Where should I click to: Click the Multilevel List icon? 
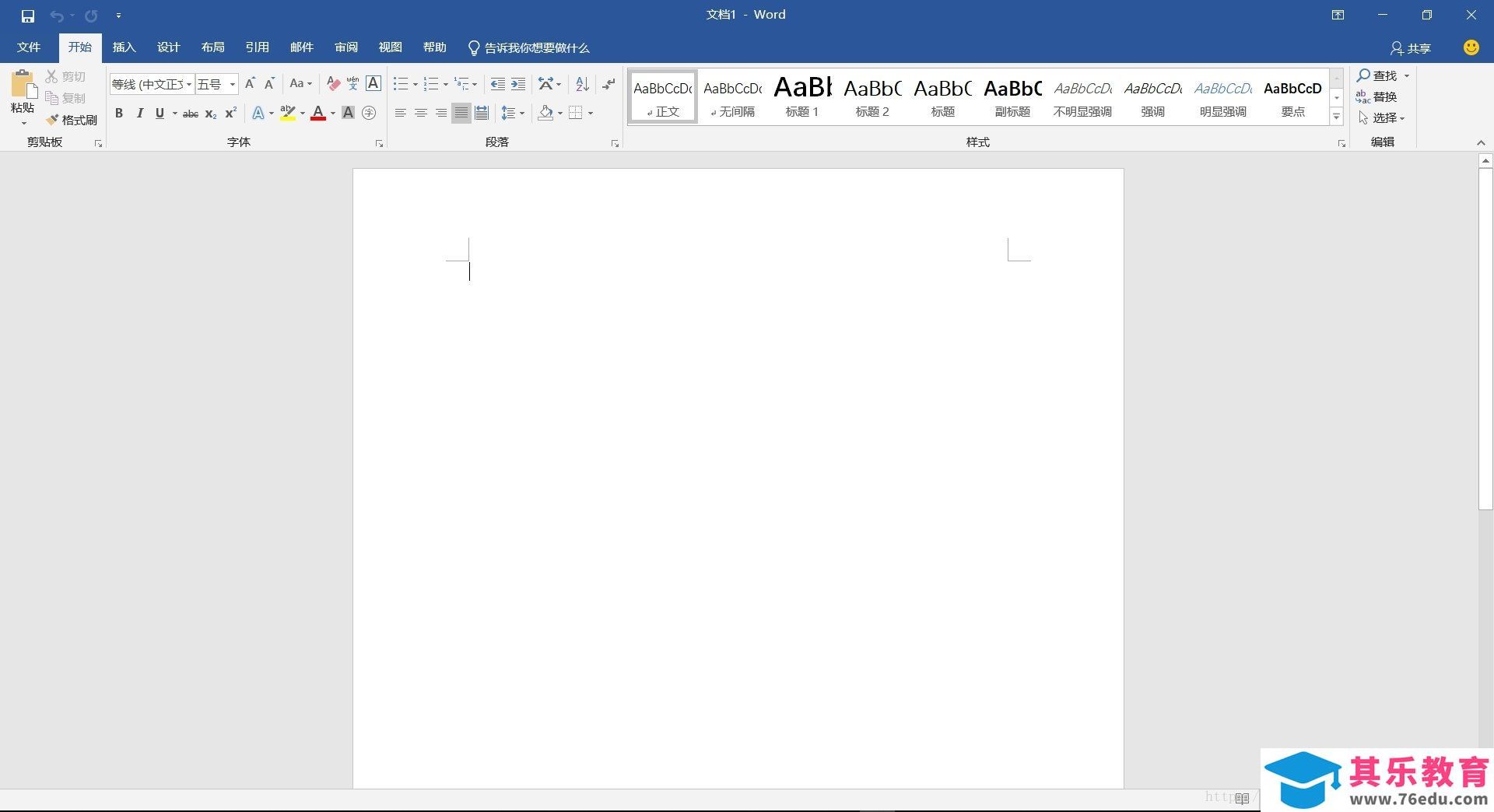(462, 83)
